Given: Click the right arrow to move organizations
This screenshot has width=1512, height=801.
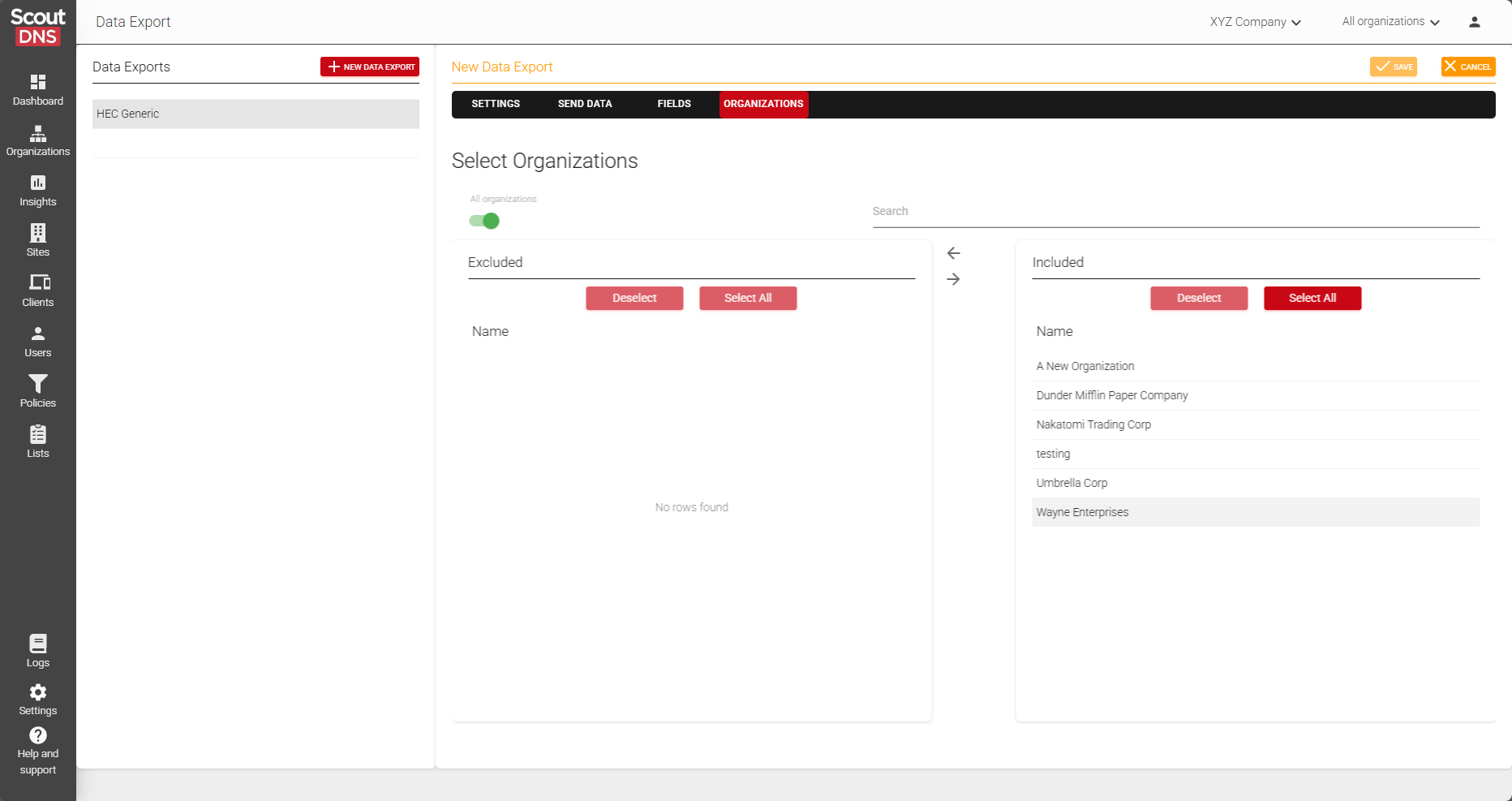Looking at the screenshot, I should tap(953, 279).
